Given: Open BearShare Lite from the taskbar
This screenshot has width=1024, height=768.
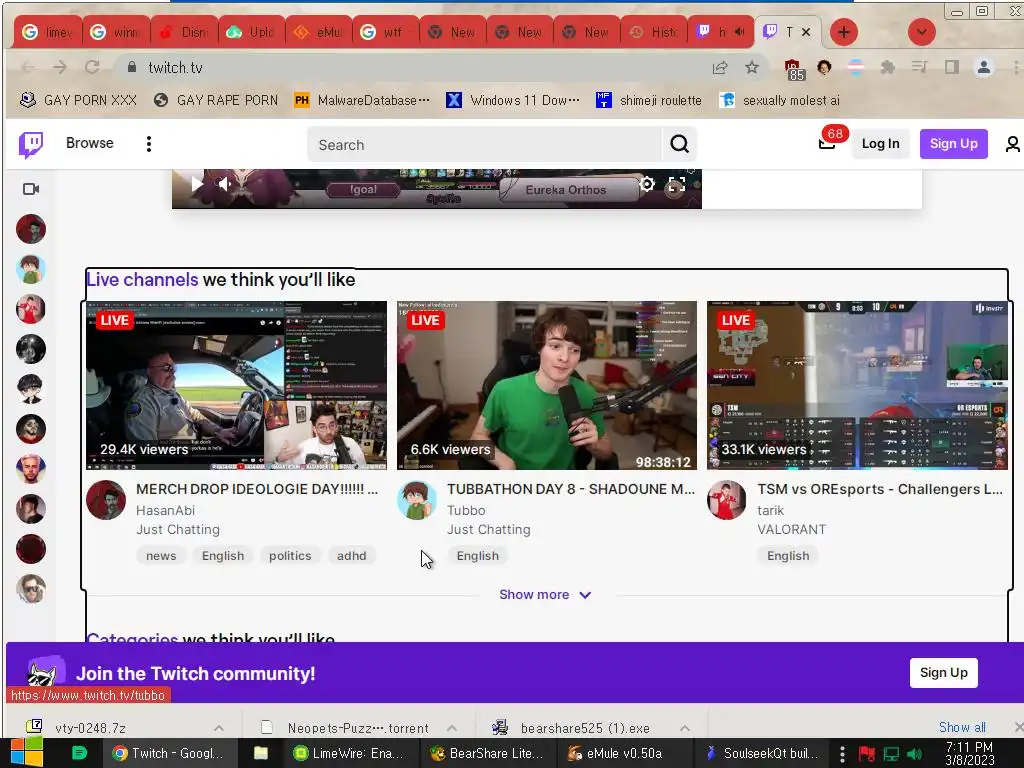Looking at the screenshot, I should pyautogui.click(x=487, y=753).
